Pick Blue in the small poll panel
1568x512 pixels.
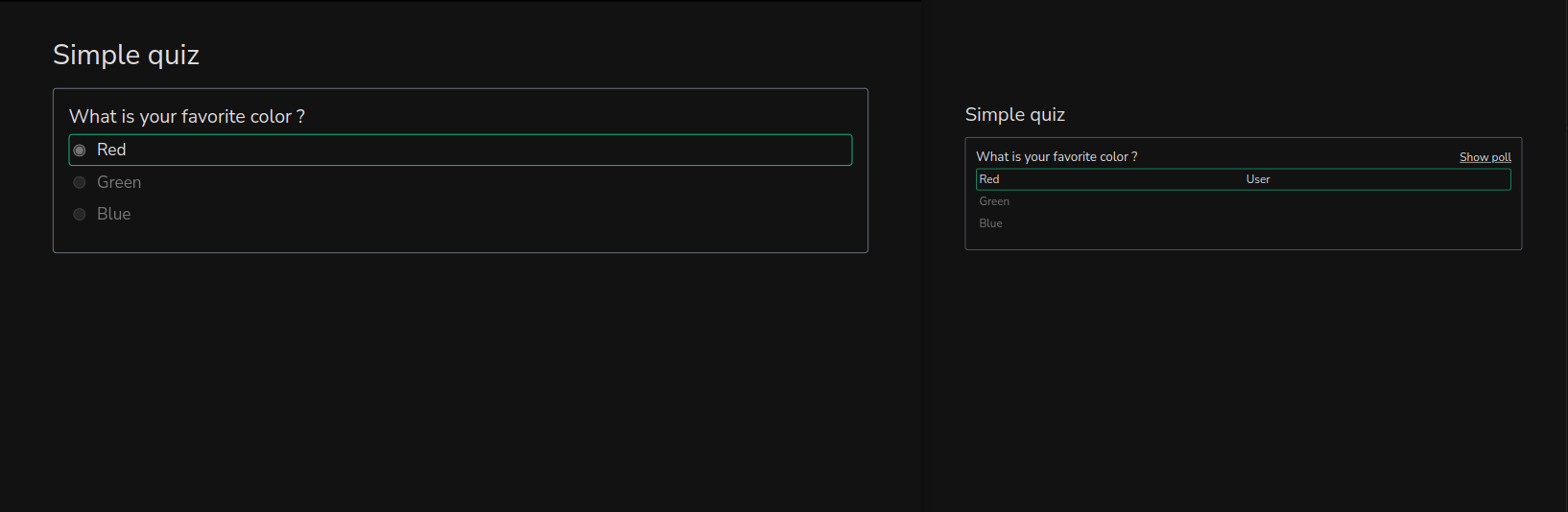990,223
